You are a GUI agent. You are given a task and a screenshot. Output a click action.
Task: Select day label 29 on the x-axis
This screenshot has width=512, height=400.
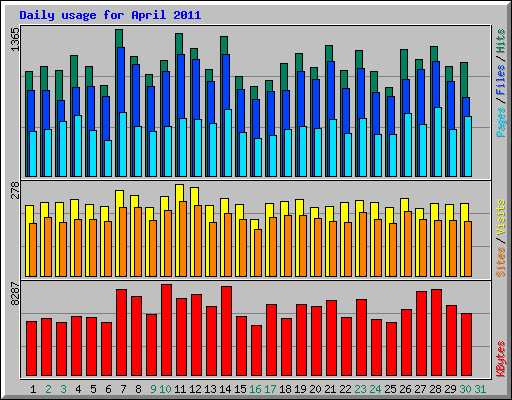(x=450, y=389)
